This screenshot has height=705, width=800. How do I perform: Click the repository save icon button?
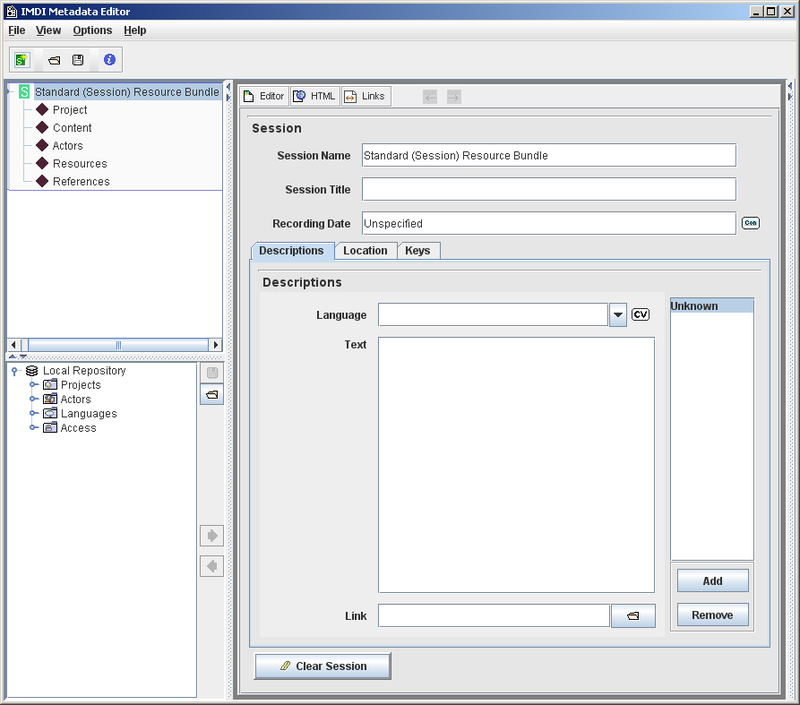(212, 372)
